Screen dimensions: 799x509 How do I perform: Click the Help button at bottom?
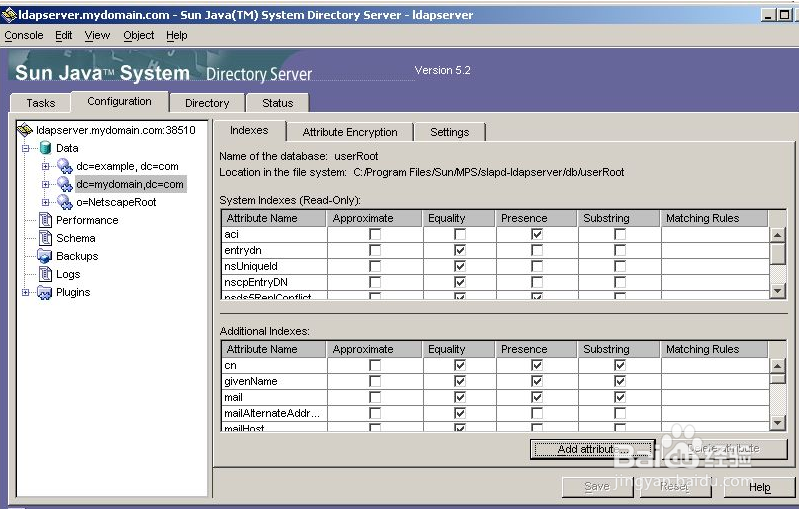(x=759, y=487)
